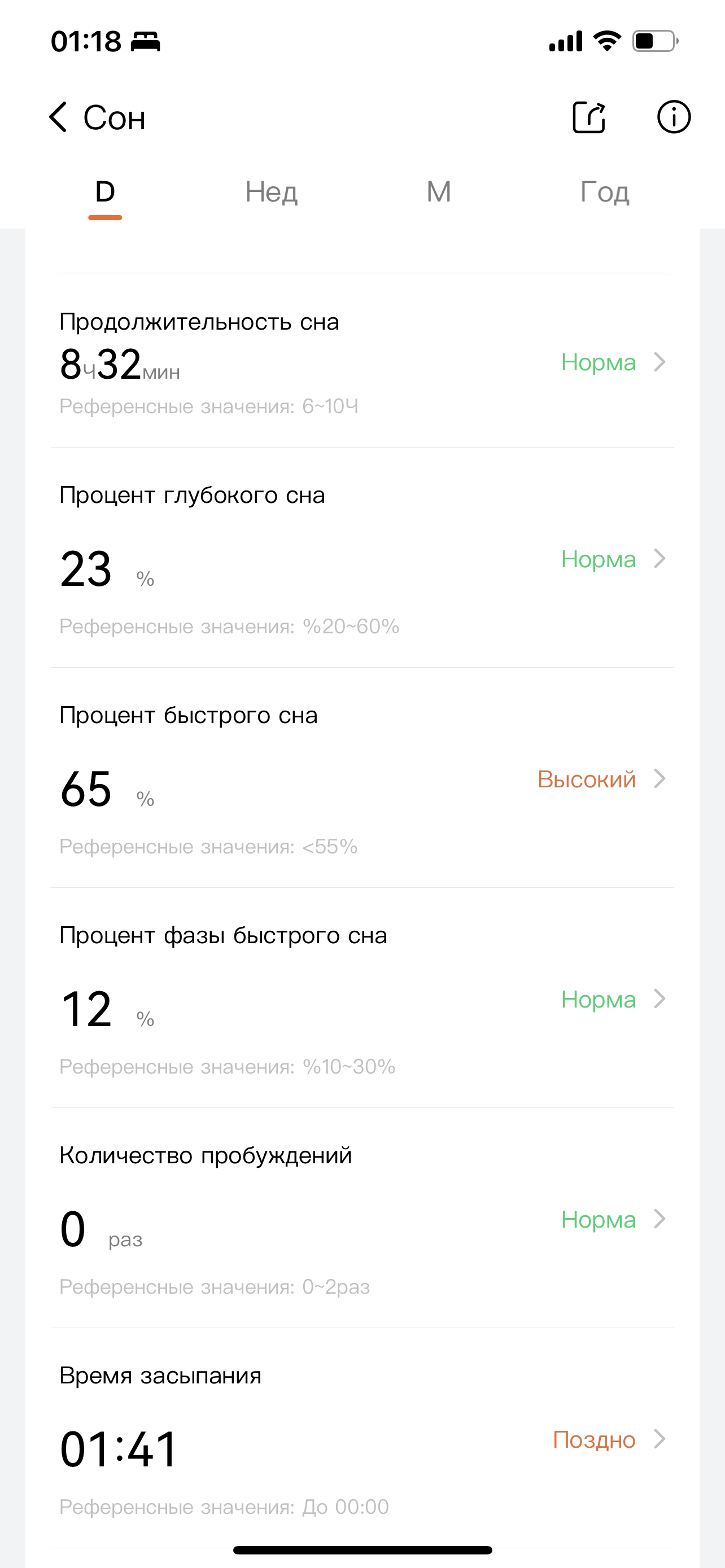The height and width of the screenshot is (1568, 725).
Task: Tap Норма for Процент фазы быстрого сна
Action: (x=599, y=1000)
